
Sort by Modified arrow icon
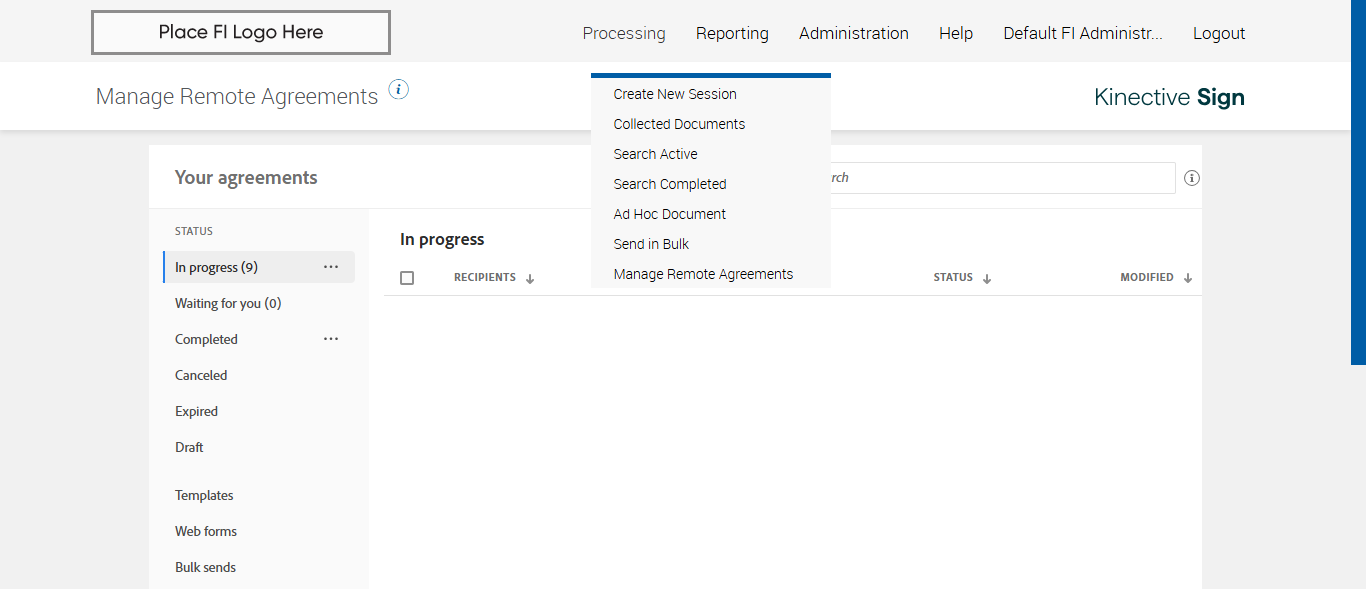1188,279
